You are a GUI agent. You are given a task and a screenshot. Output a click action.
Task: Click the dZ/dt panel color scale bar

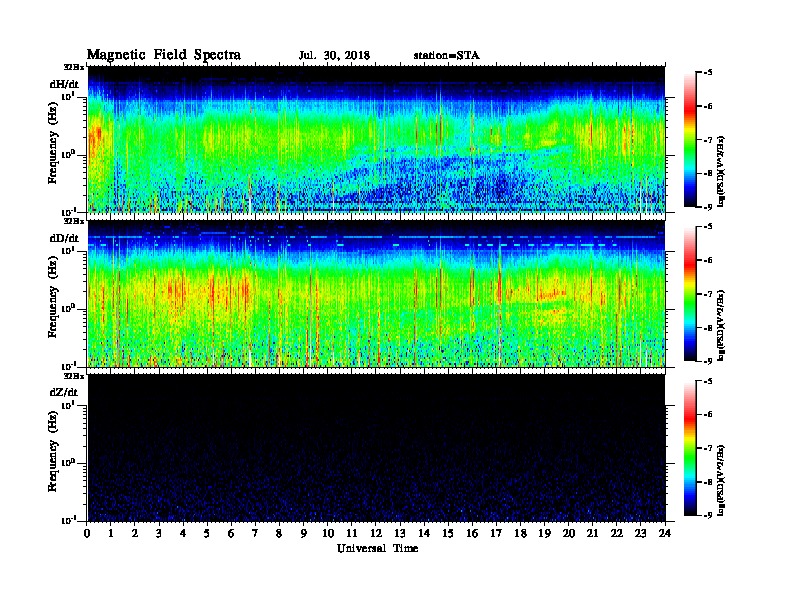pos(690,448)
